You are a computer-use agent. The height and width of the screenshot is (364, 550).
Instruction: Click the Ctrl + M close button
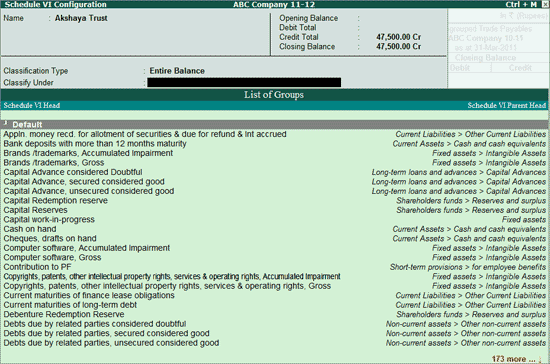(x=544, y=4)
